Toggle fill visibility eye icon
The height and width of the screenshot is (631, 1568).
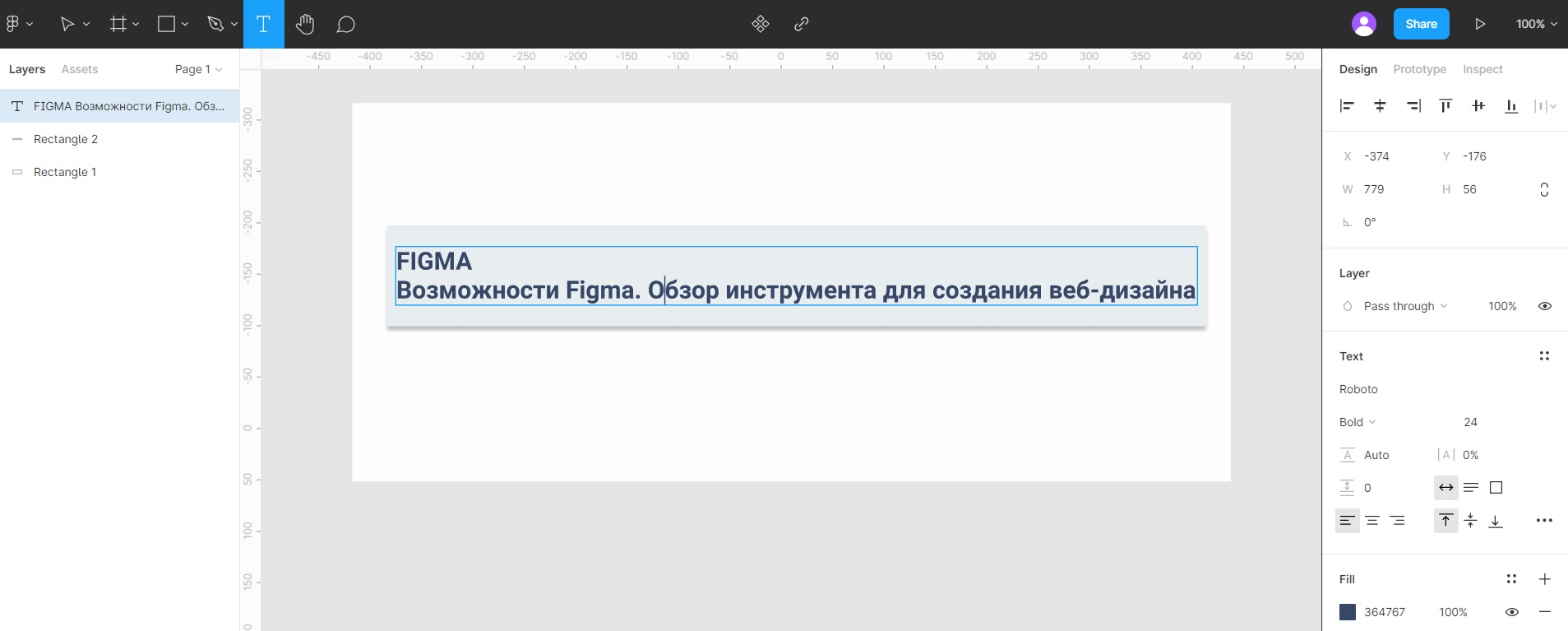(x=1511, y=612)
